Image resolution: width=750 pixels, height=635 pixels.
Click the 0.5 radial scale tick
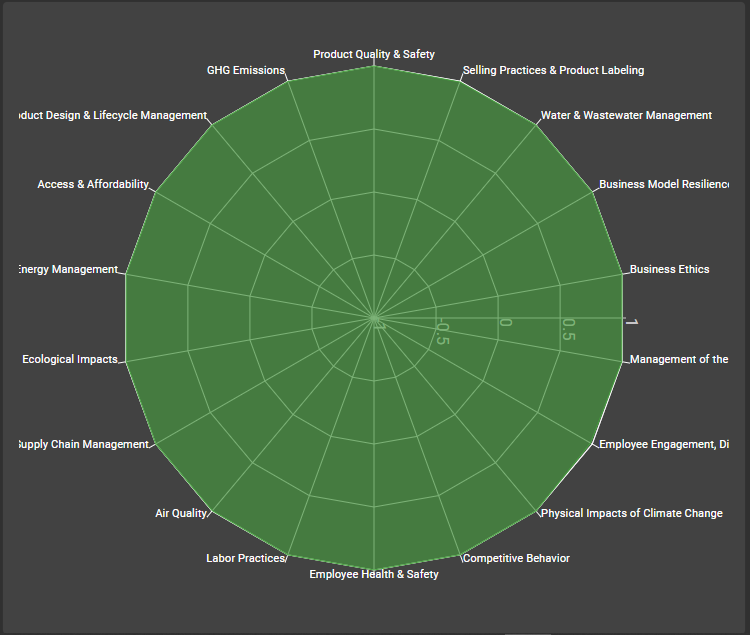pos(568,329)
